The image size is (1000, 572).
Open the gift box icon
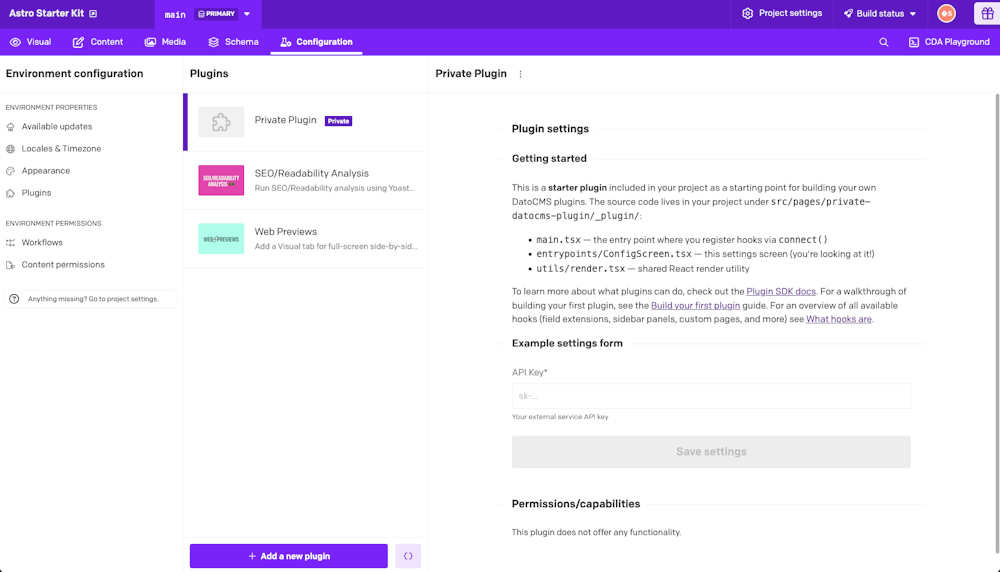click(984, 14)
